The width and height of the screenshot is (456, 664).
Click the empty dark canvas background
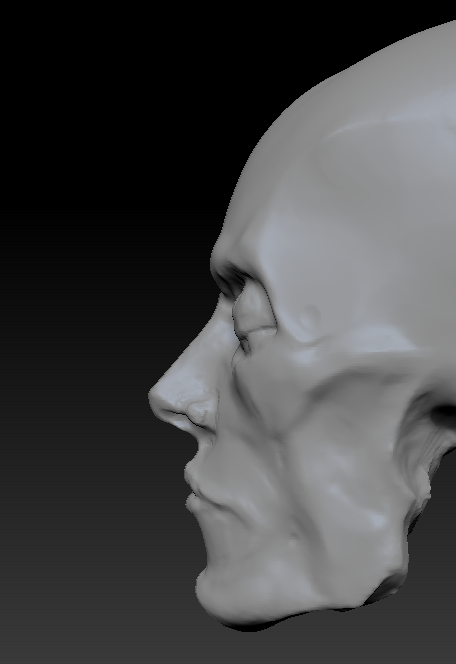(x=85, y=212)
